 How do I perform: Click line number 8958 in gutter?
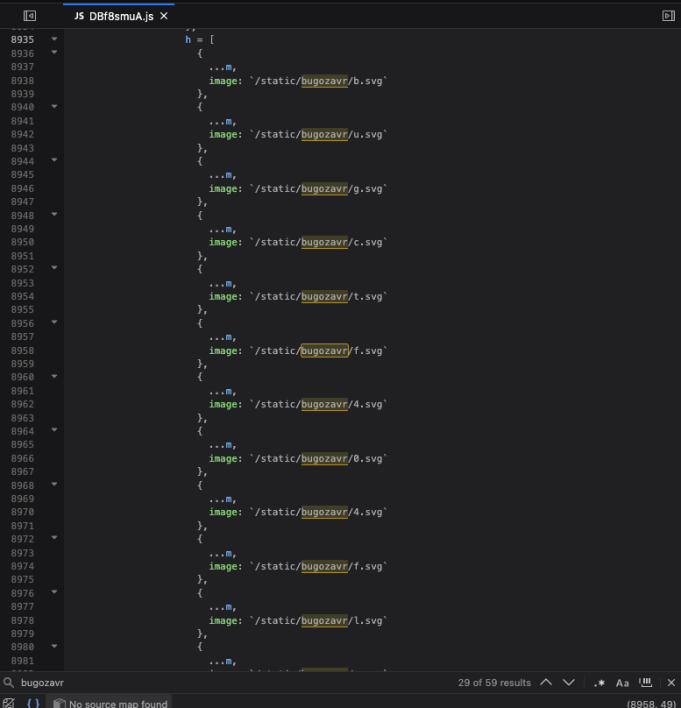click(22, 351)
